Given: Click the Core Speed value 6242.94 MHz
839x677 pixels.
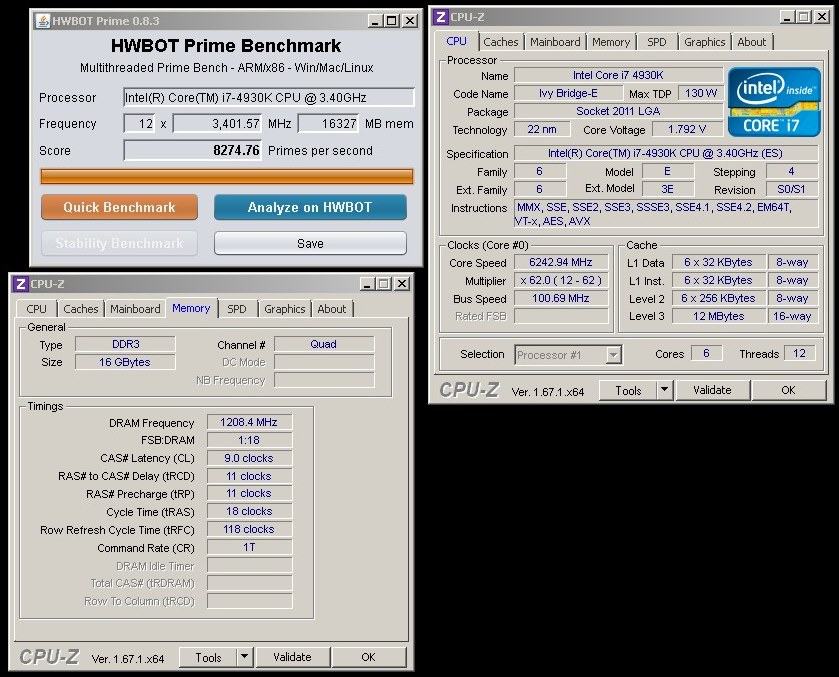Looking at the screenshot, I should [x=561, y=262].
